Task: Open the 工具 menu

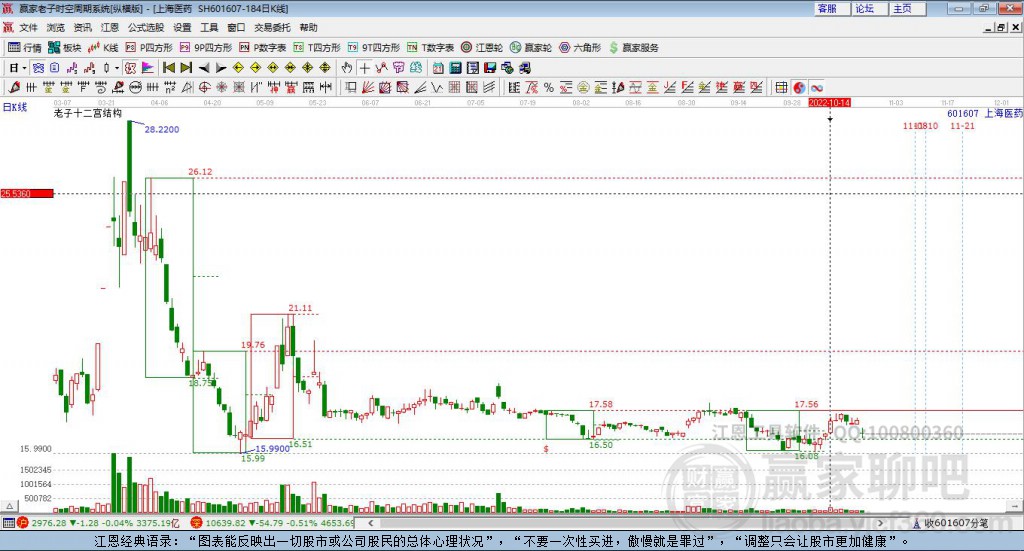Action: pyautogui.click(x=209, y=27)
